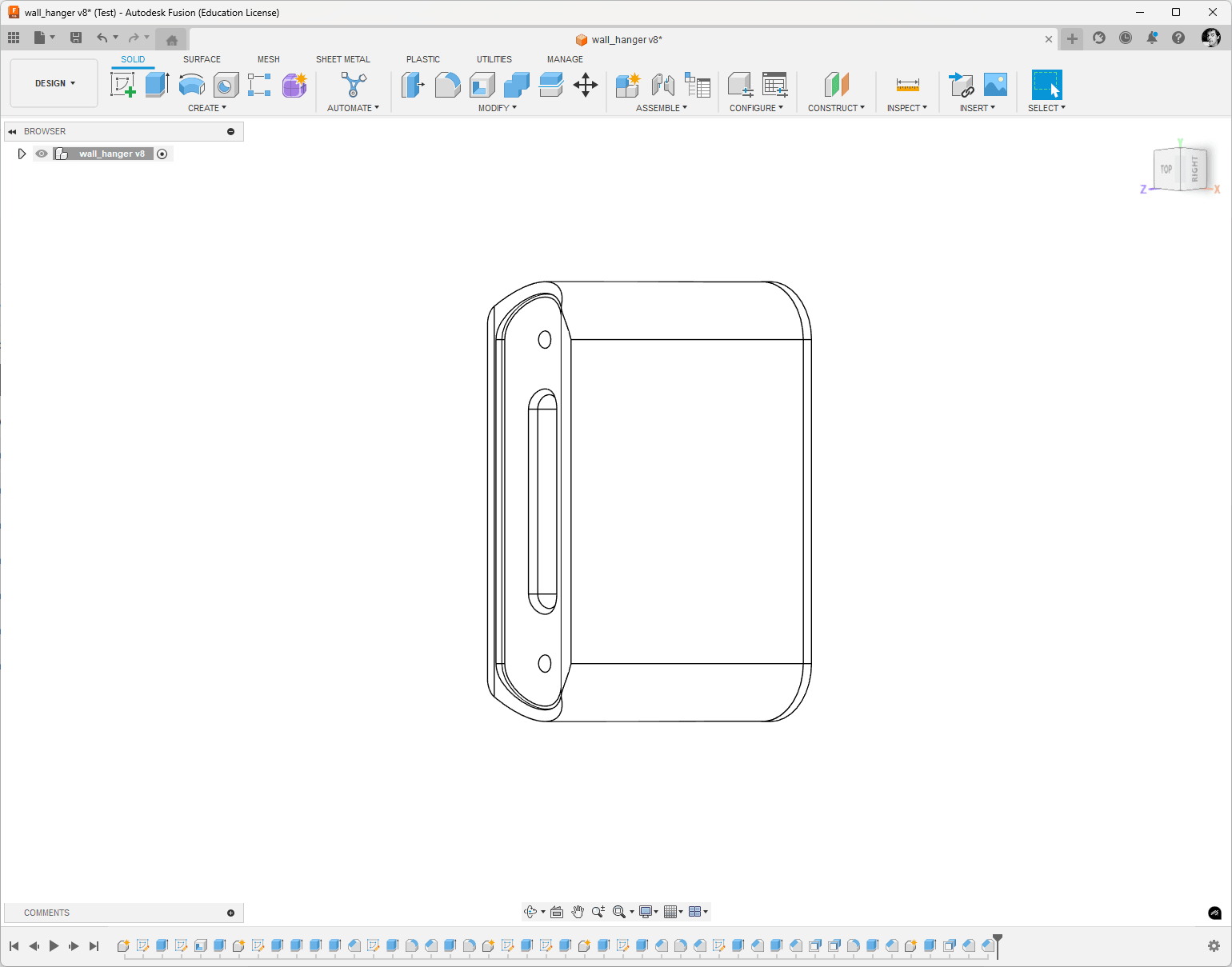Select the Offset Face tool
The width and height of the screenshot is (1232, 967).
(551, 84)
